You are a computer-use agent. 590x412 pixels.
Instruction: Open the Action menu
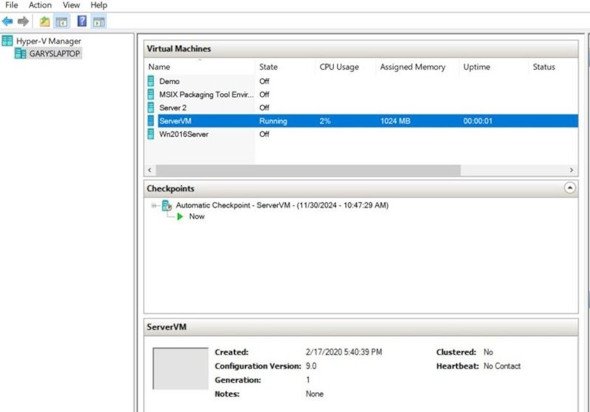pyautogui.click(x=40, y=5)
